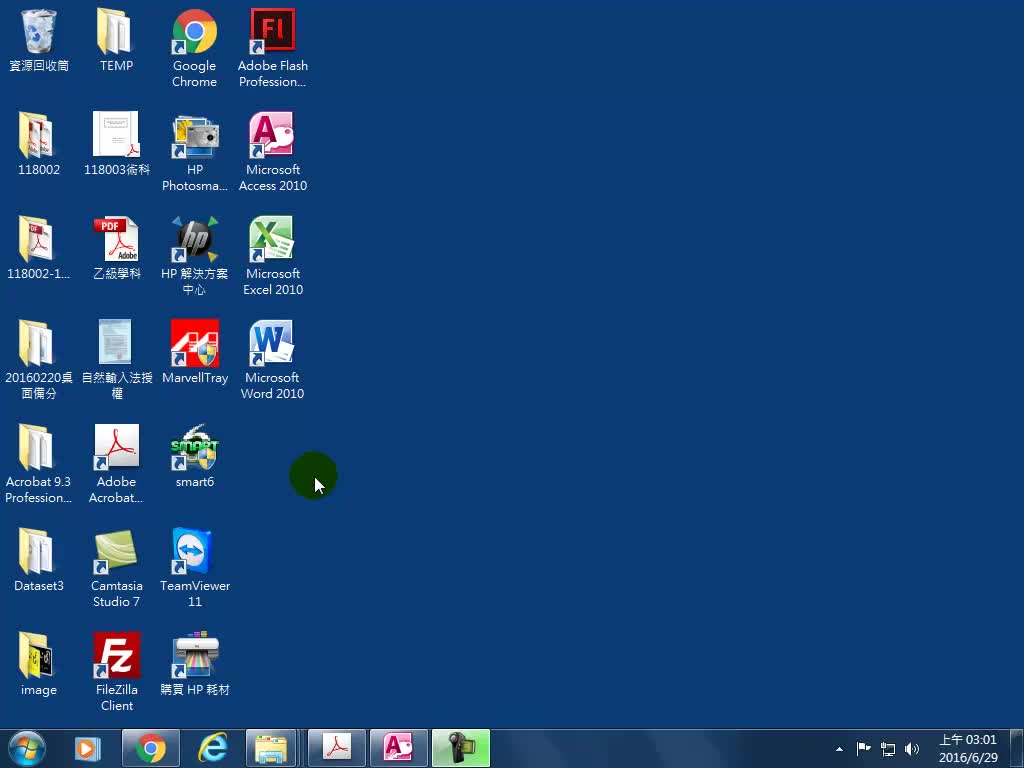Select the TeamViewer 11 desktop icon

(194, 553)
